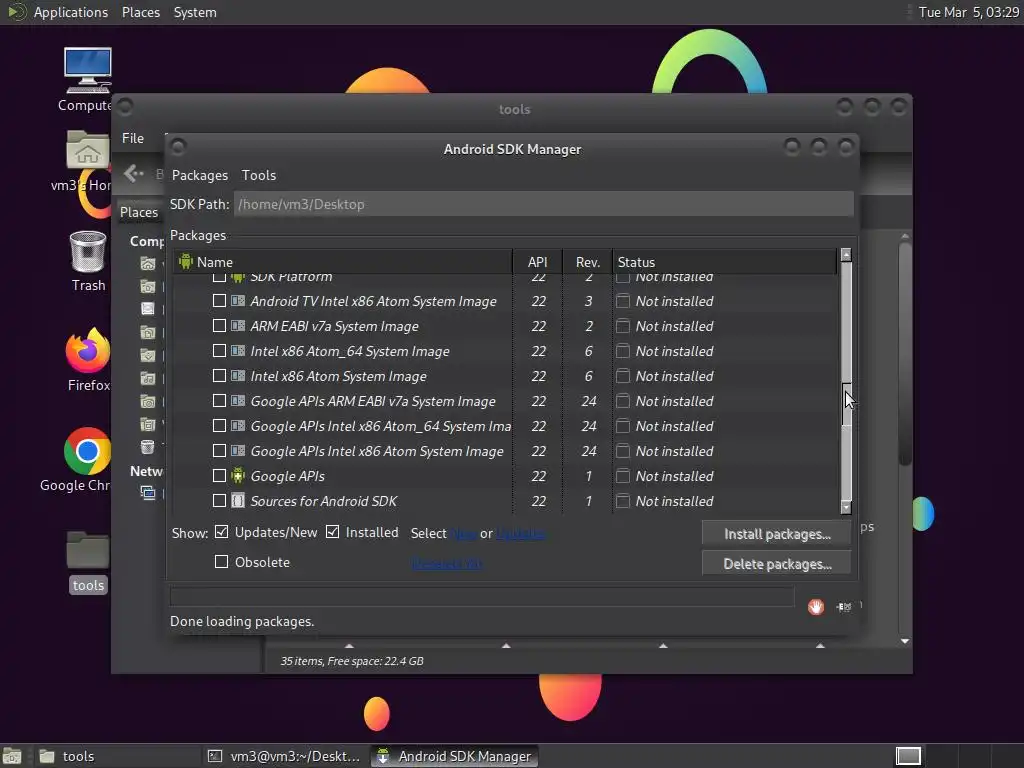The width and height of the screenshot is (1024, 768).
Task: Check the Intel x86 Atom_64 System Image box
Action: coord(219,350)
